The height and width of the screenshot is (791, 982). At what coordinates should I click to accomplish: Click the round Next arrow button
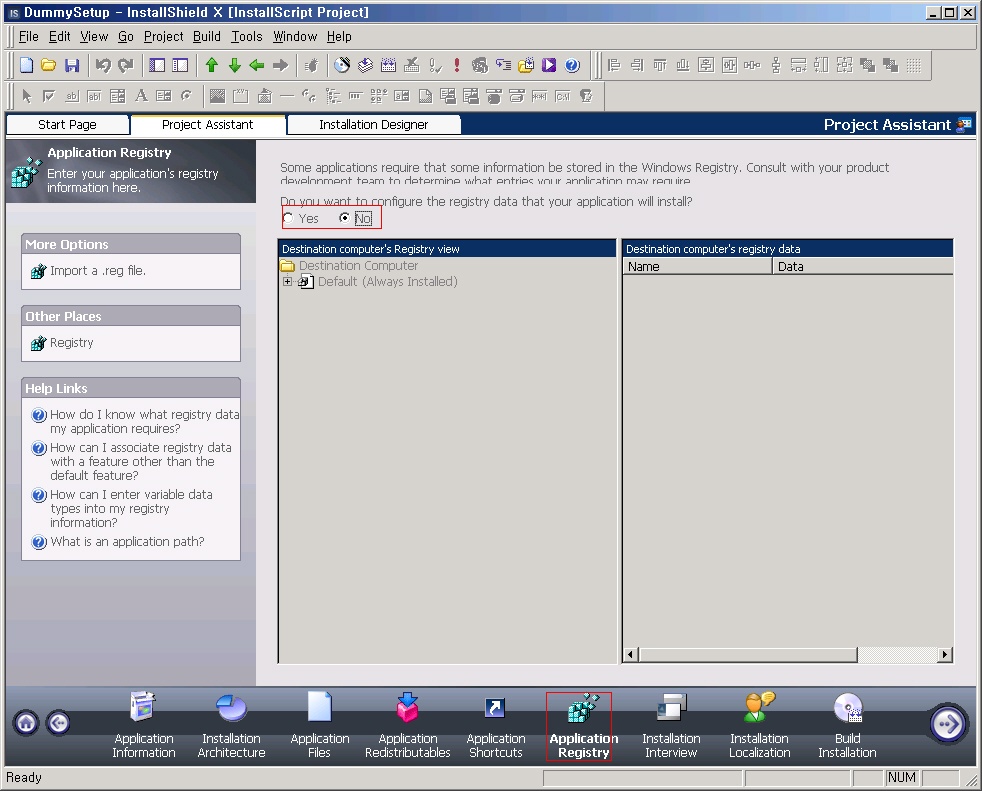pos(948,724)
